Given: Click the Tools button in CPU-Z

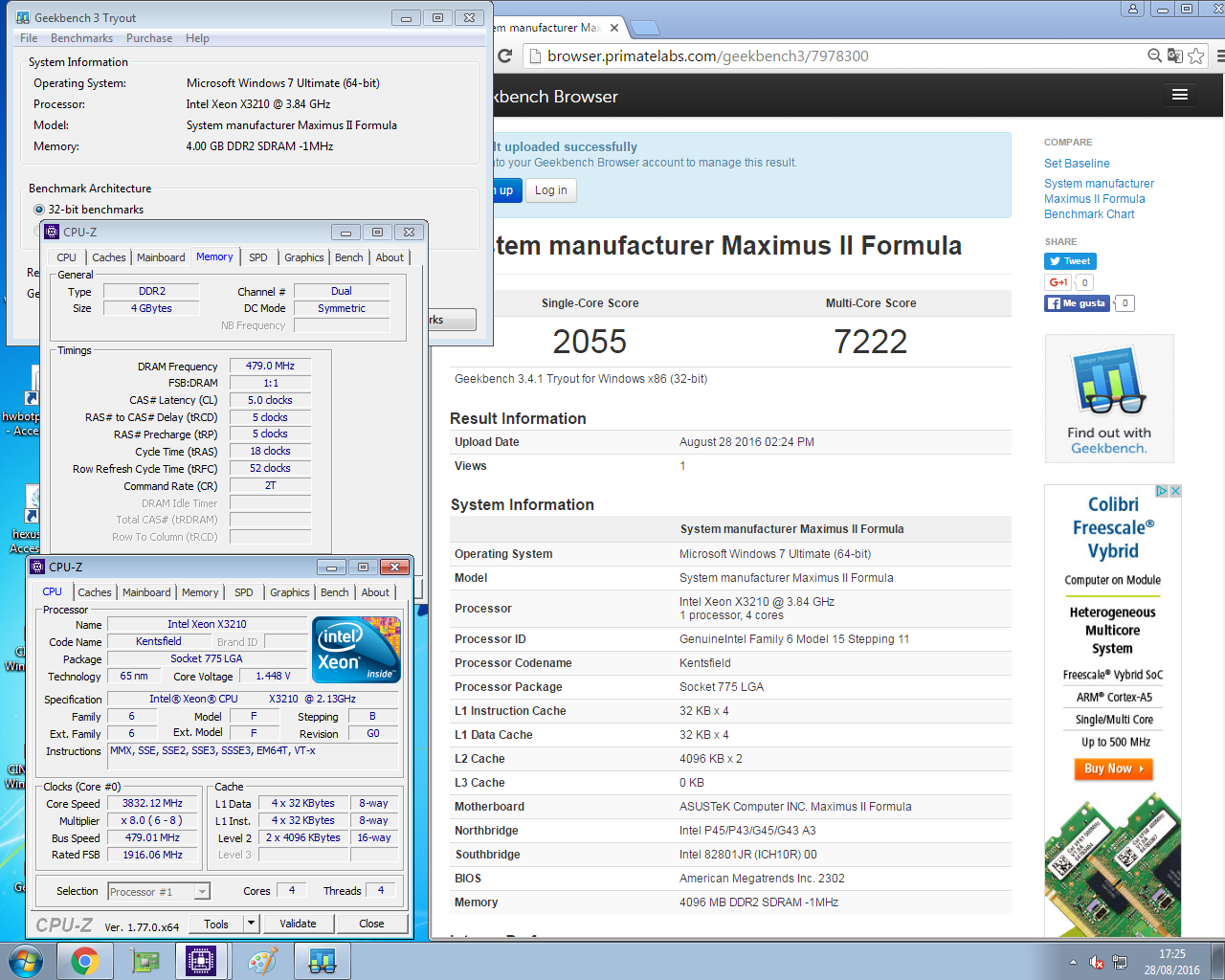Looking at the screenshot, I should pos(216,924).
